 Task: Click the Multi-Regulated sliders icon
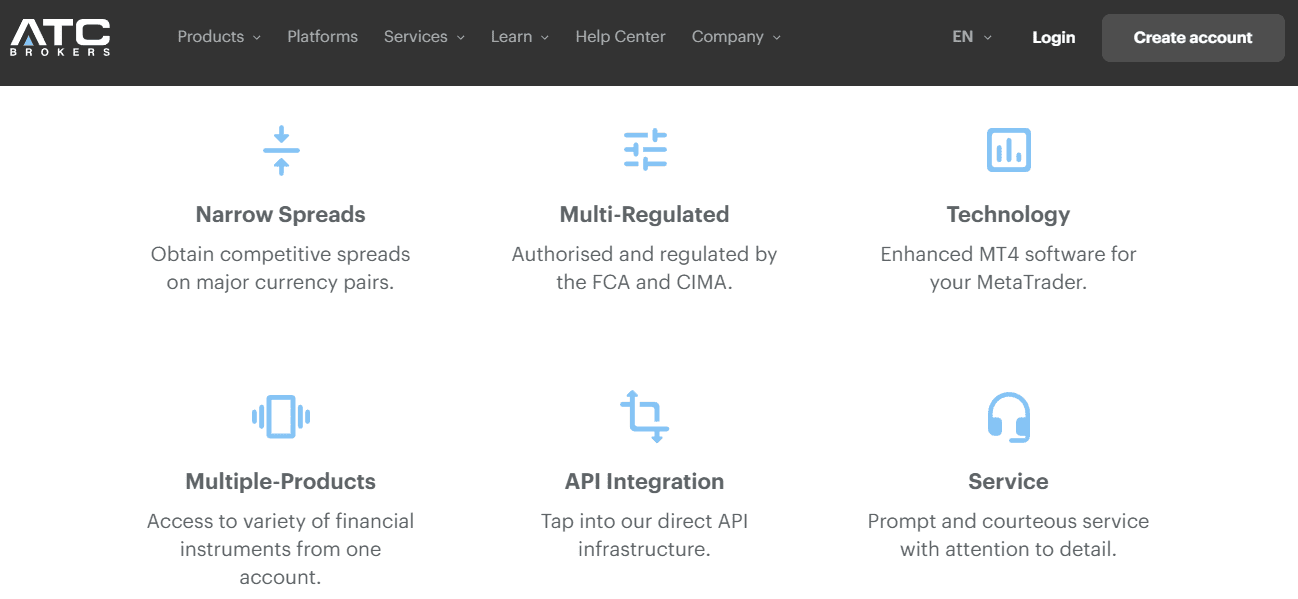point(644,149)
